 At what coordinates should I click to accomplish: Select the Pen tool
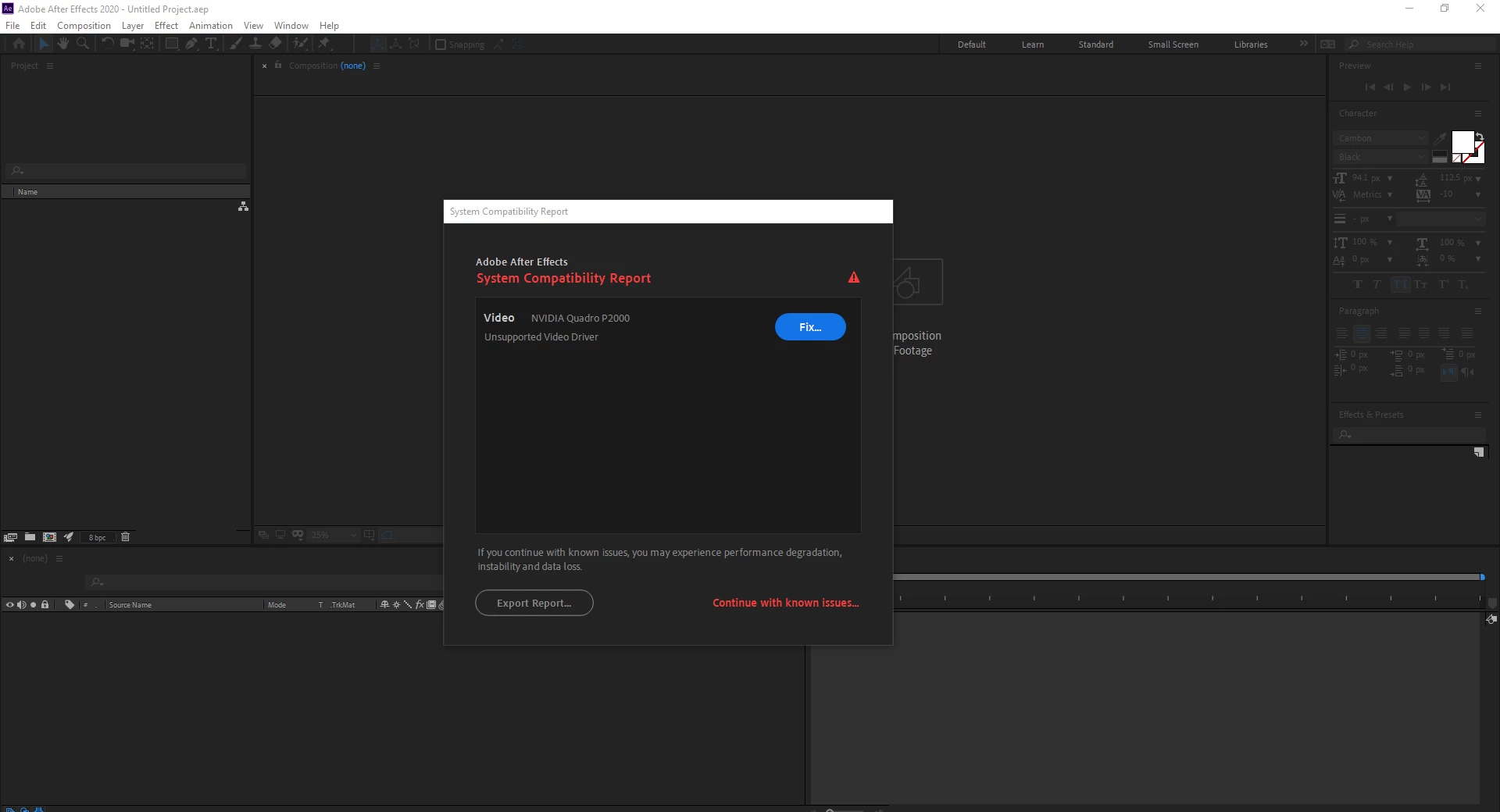(x=191, y=44)
